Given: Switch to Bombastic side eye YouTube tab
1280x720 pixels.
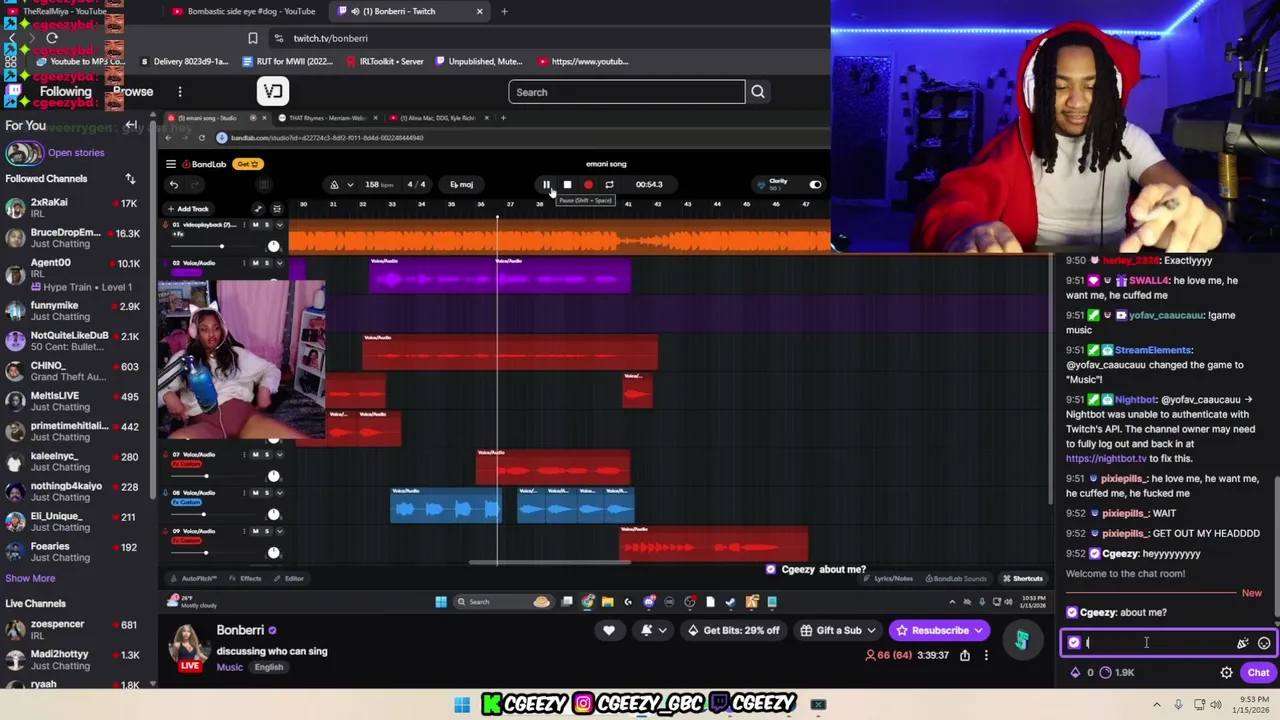Looking at the screenshot, I should pos(244,11).
